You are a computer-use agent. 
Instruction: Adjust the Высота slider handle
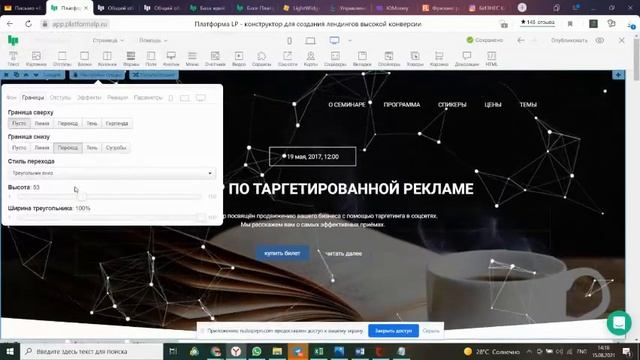(x=82, y=196)
